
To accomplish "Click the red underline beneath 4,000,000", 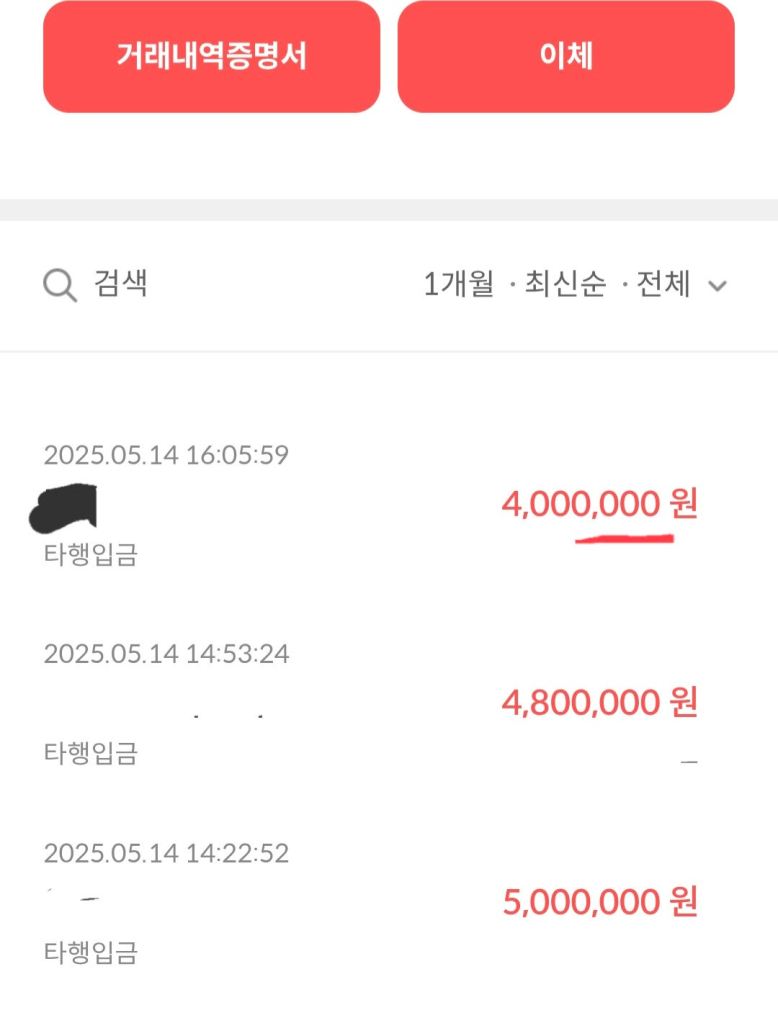I will pyautogui.click(x=624, y=540).
